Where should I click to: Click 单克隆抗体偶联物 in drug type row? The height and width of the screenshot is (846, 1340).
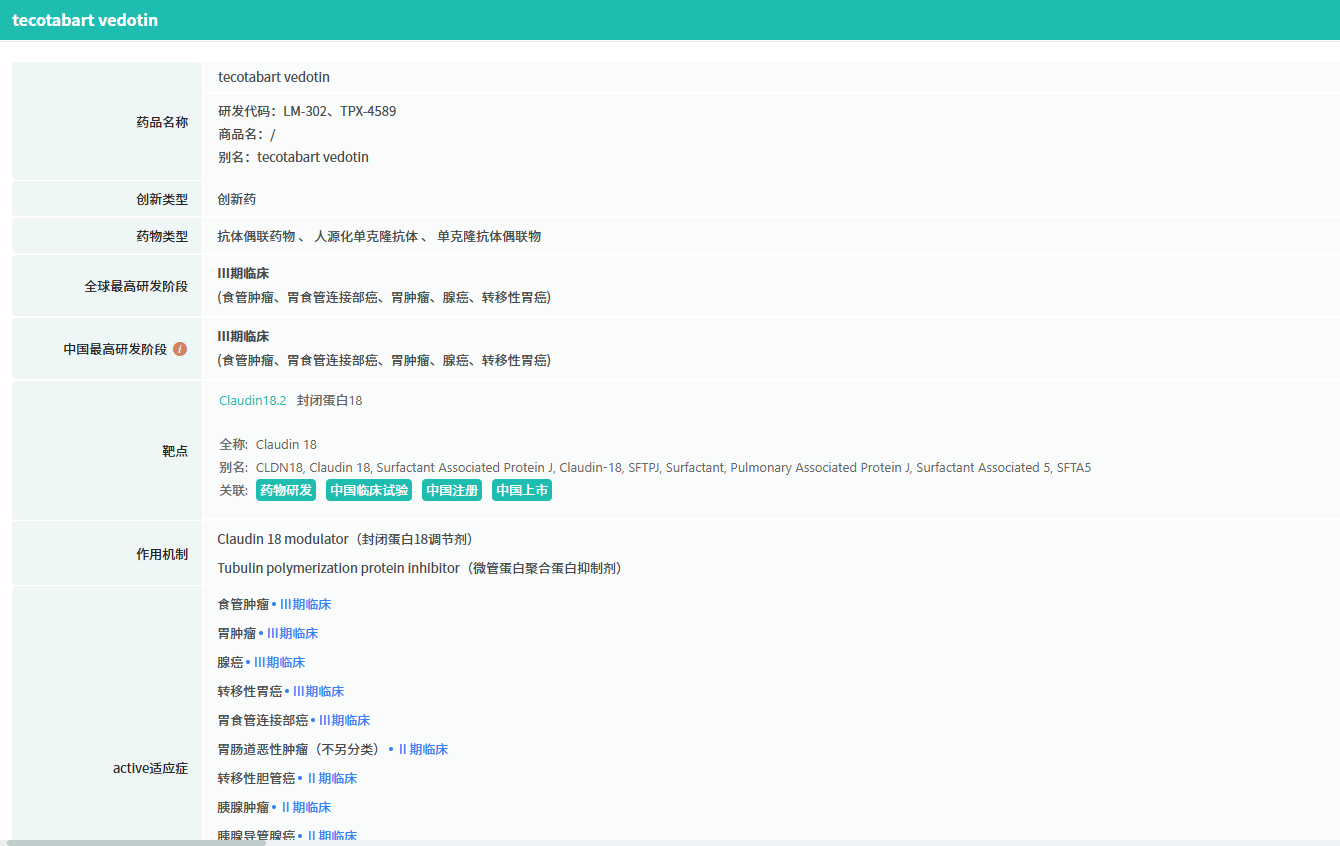coord(489,237)
